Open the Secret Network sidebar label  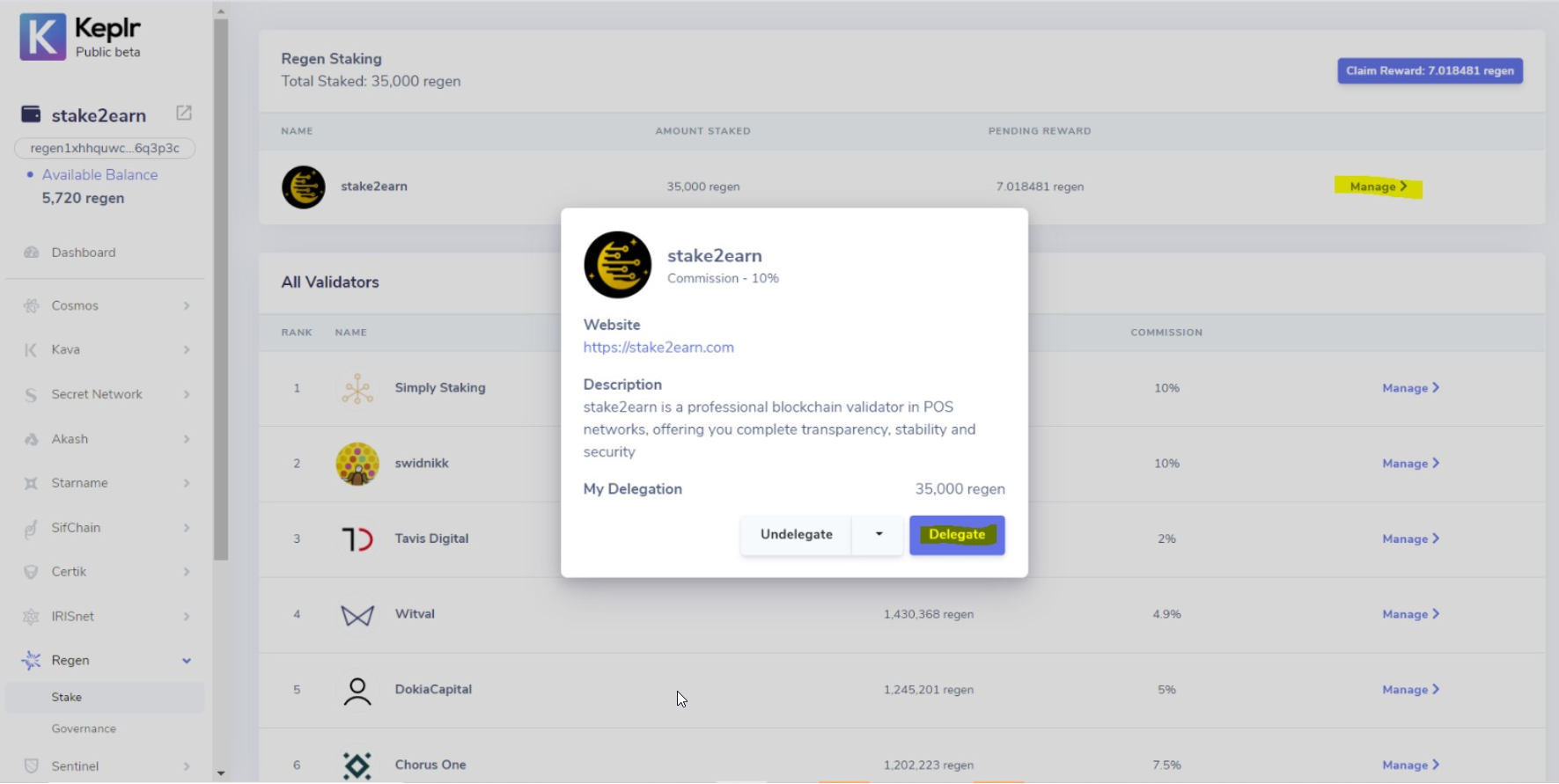pyautogui.click(x=97, y=394)
